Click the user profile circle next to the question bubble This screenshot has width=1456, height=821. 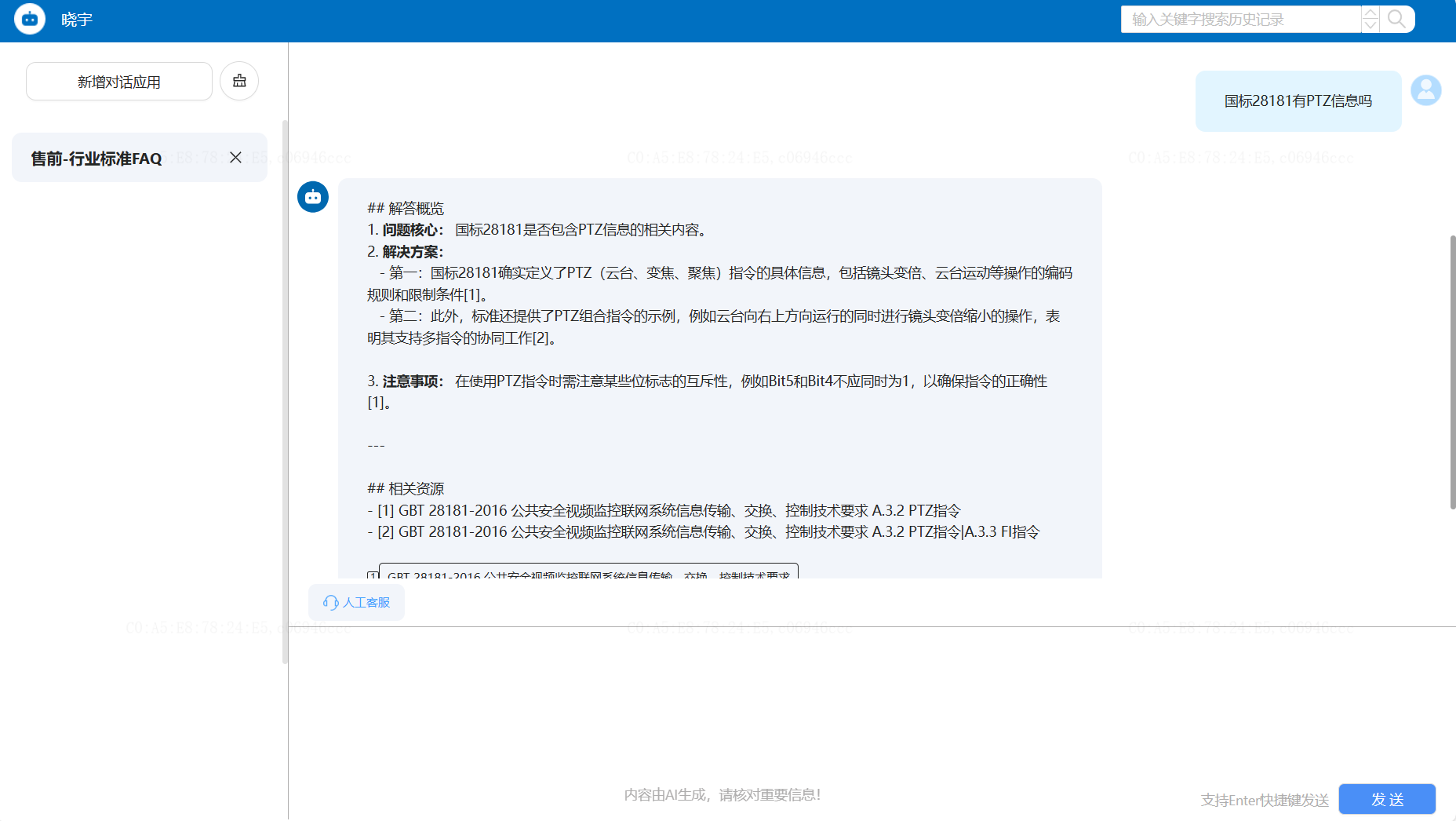point(1426,90)
